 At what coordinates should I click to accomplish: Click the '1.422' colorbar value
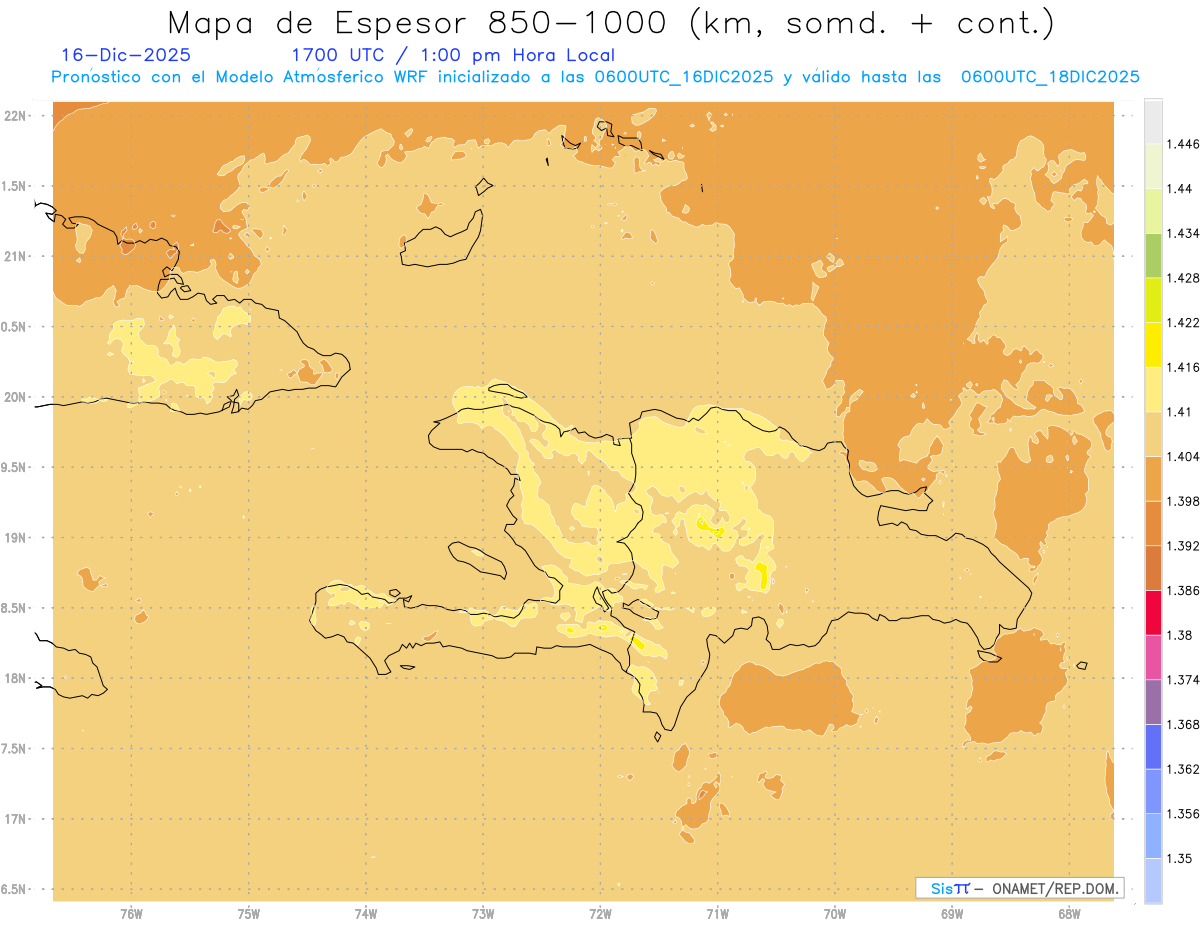tap(1184, 323)
